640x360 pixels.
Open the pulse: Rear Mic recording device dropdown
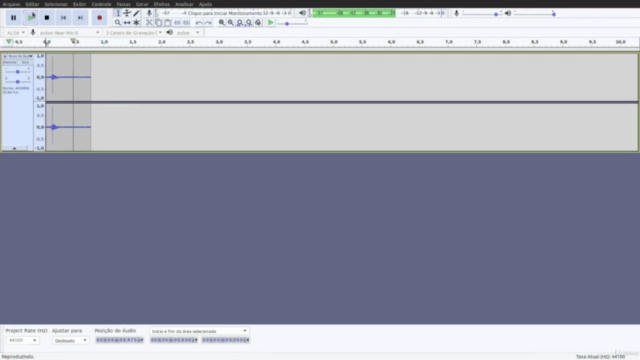(x=69, y=33)
